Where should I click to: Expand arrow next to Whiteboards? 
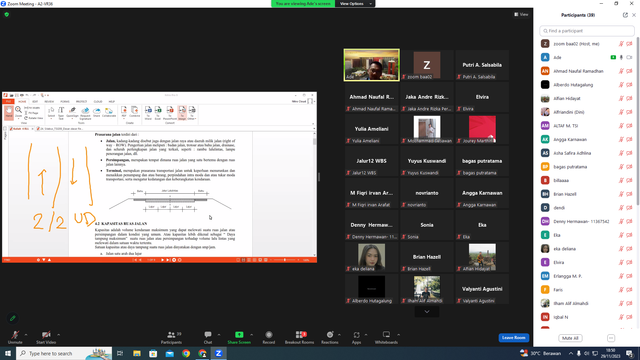pos(398,335)
